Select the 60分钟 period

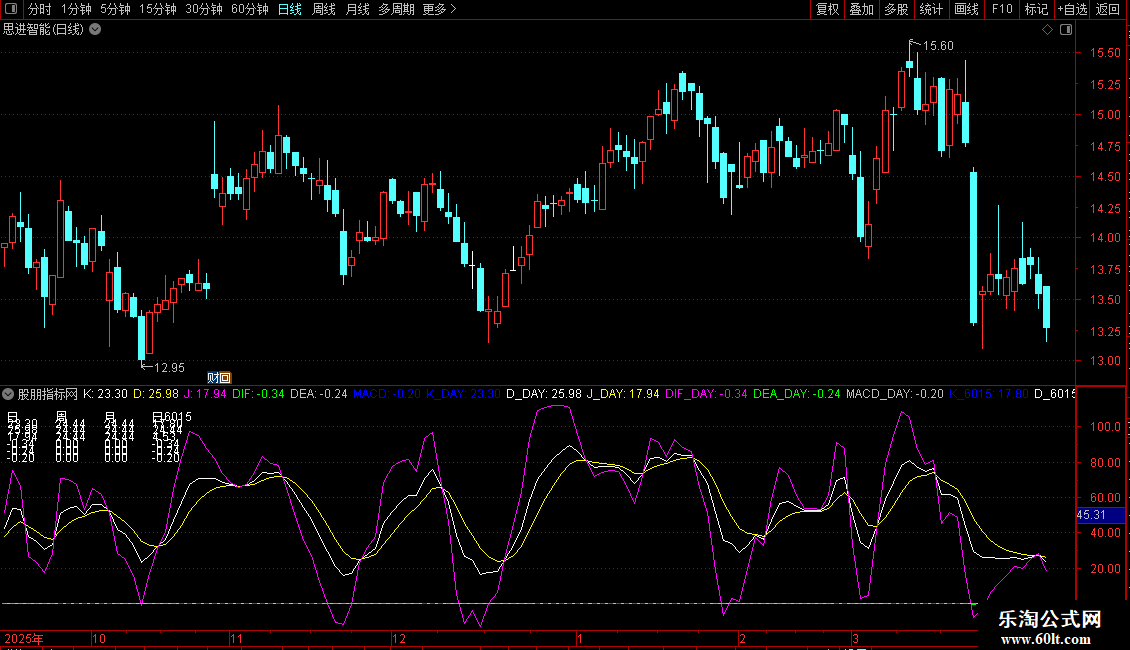click(x=250, y=9)
